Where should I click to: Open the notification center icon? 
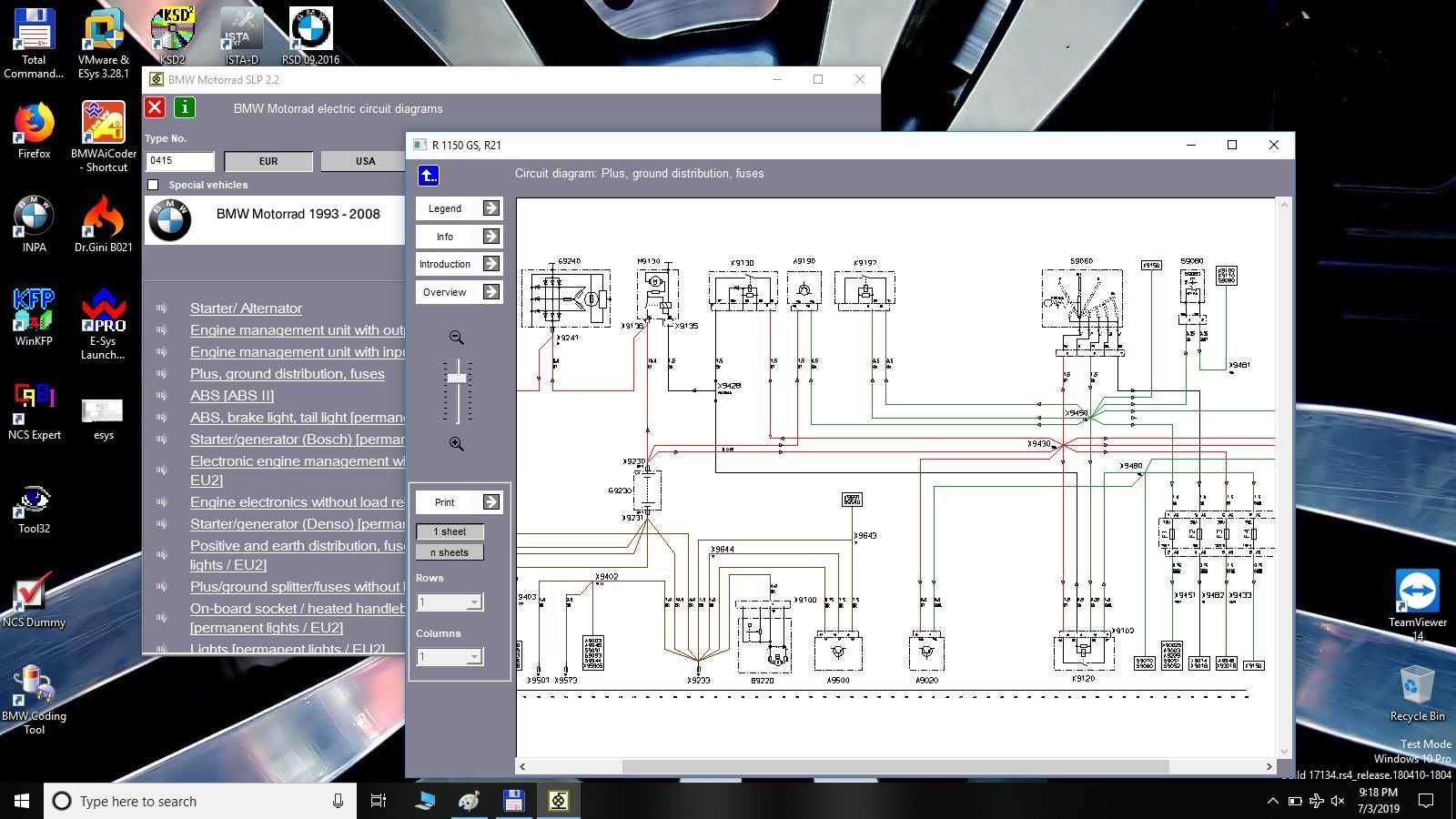click(x=1426, y=801)
